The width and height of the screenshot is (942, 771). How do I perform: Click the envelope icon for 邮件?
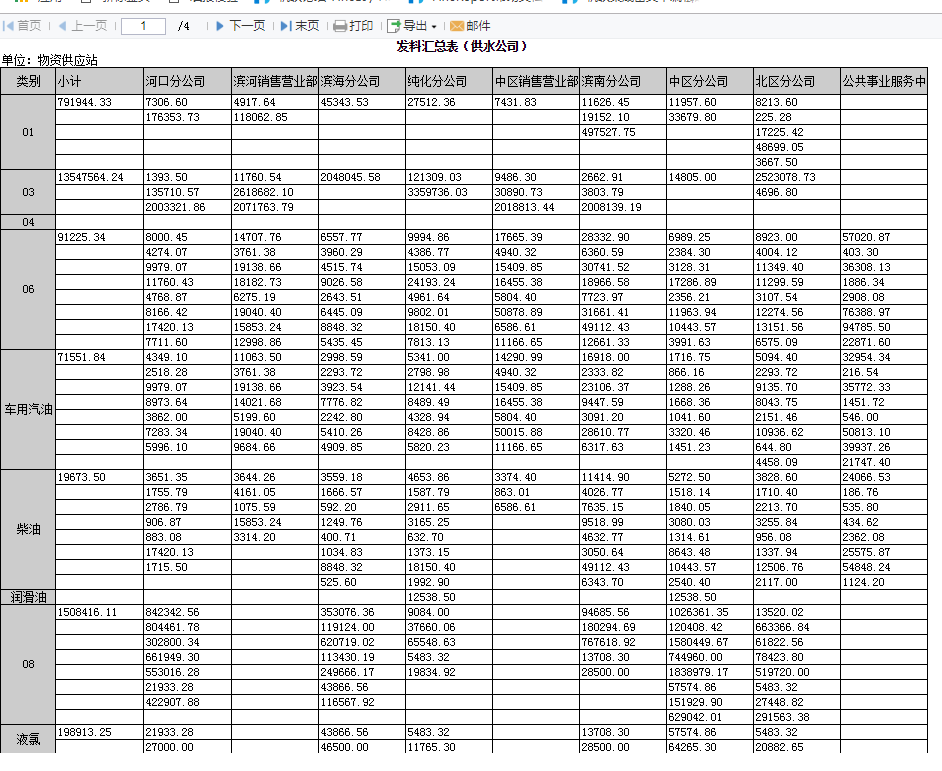coord(457,26)
